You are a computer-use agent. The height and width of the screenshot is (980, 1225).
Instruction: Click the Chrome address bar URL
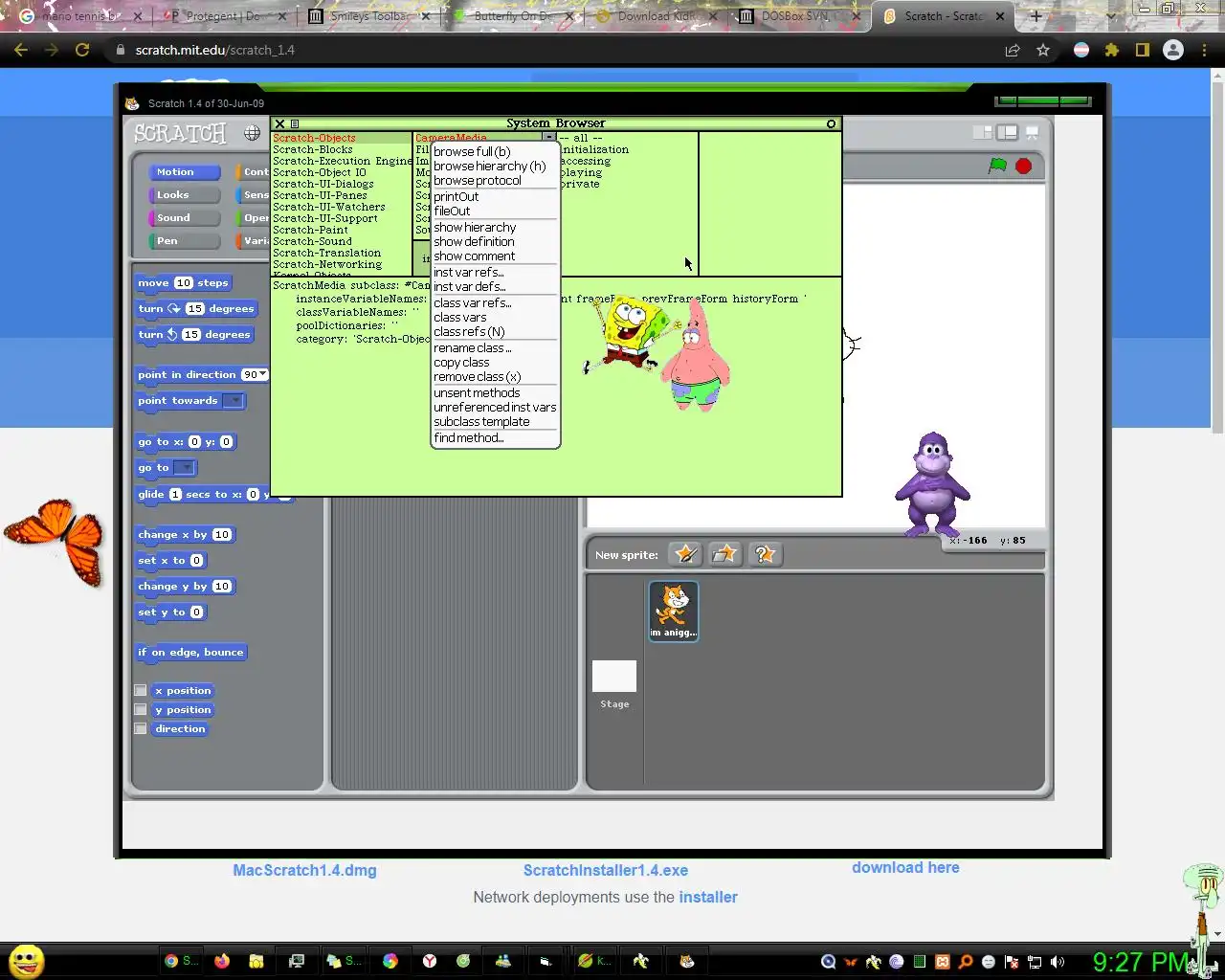point(215,50)
